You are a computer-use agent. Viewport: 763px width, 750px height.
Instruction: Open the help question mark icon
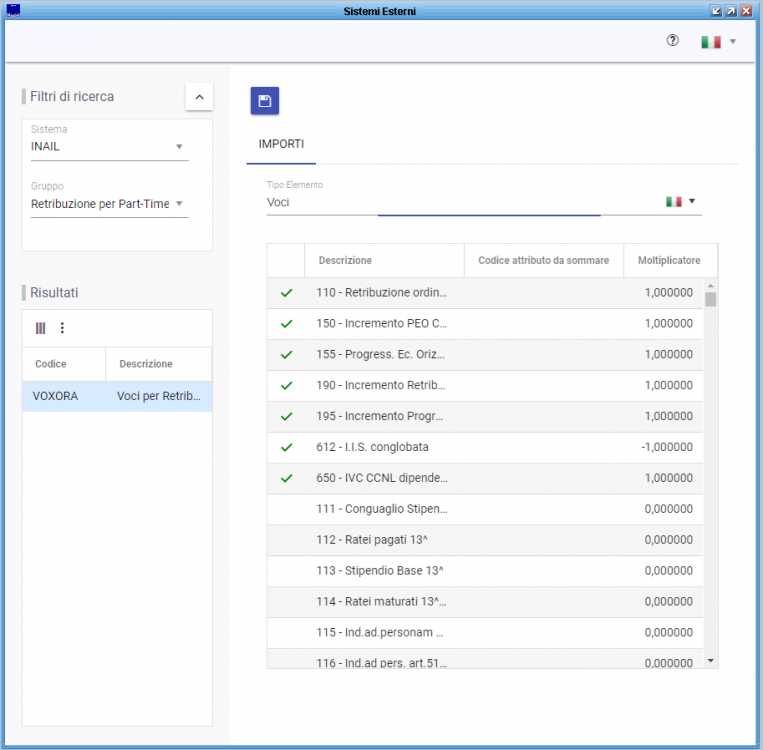672,41
